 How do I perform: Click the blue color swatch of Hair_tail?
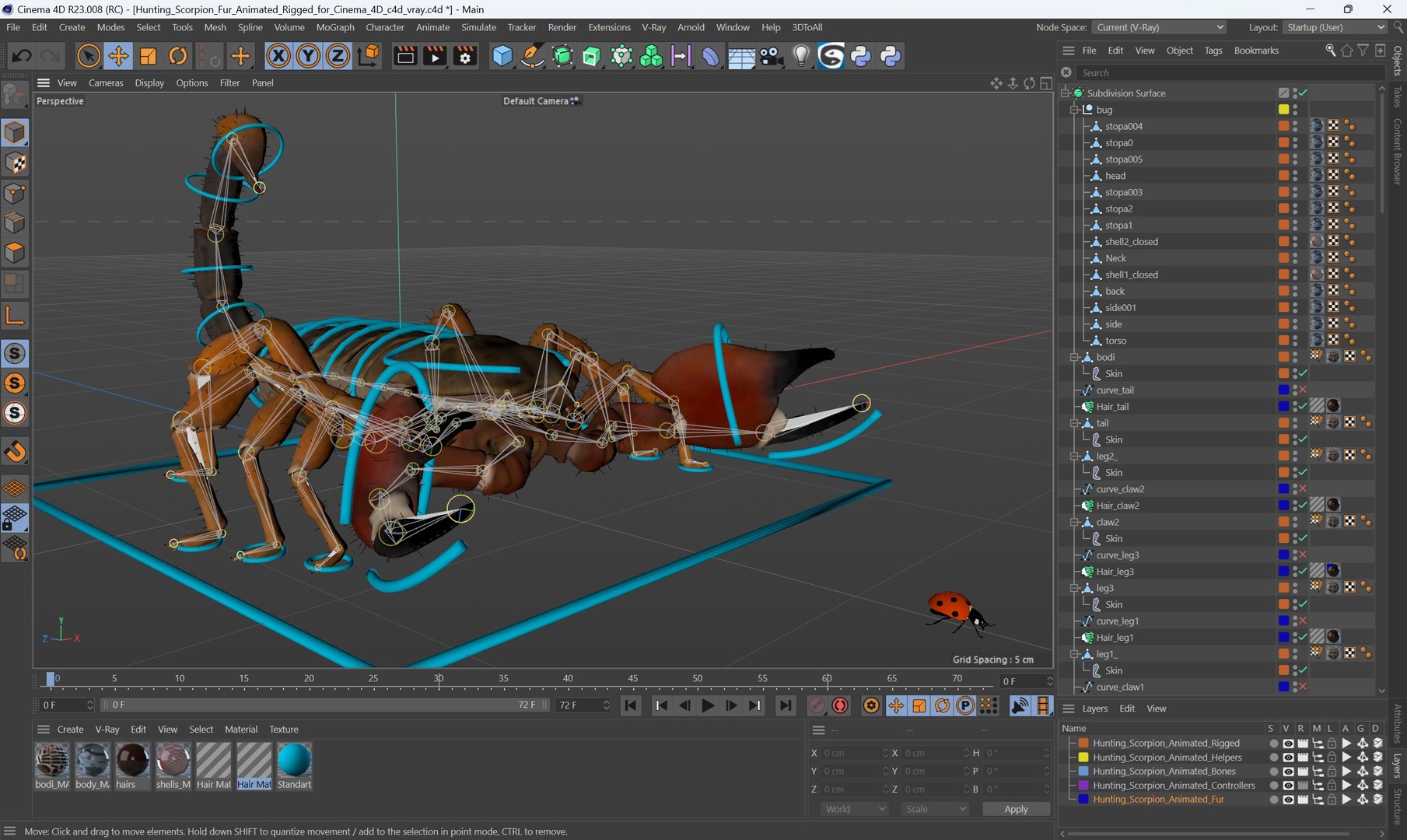pos(1283,407)
